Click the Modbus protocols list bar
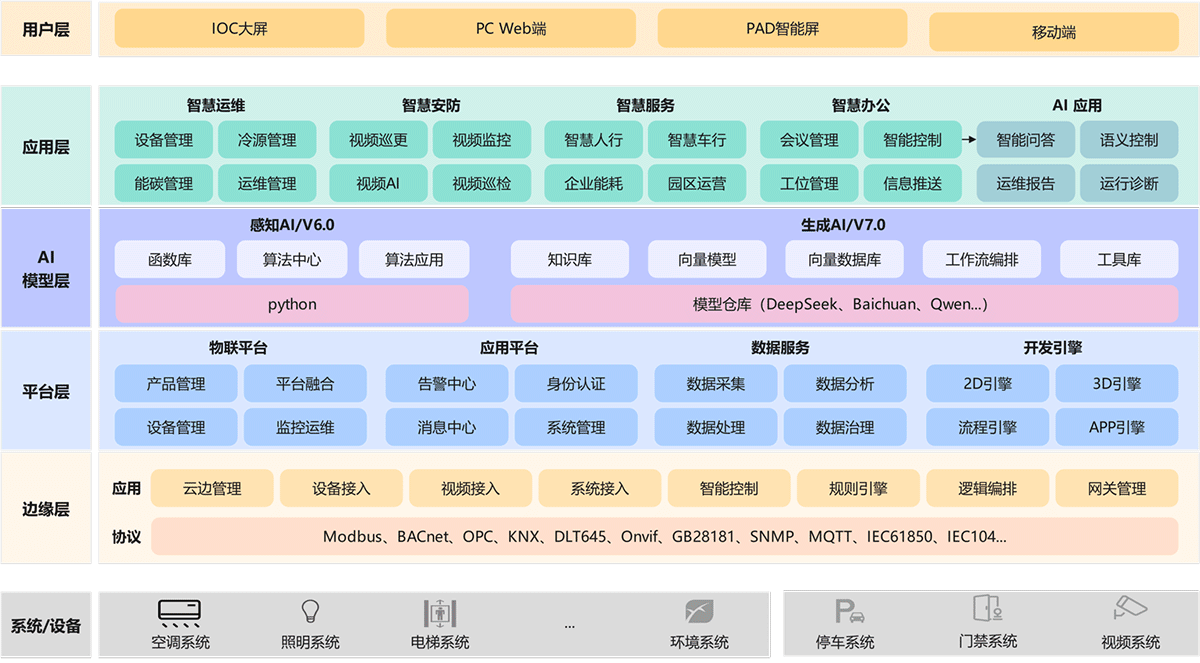Screen dimensions: 1200x663 664,537
